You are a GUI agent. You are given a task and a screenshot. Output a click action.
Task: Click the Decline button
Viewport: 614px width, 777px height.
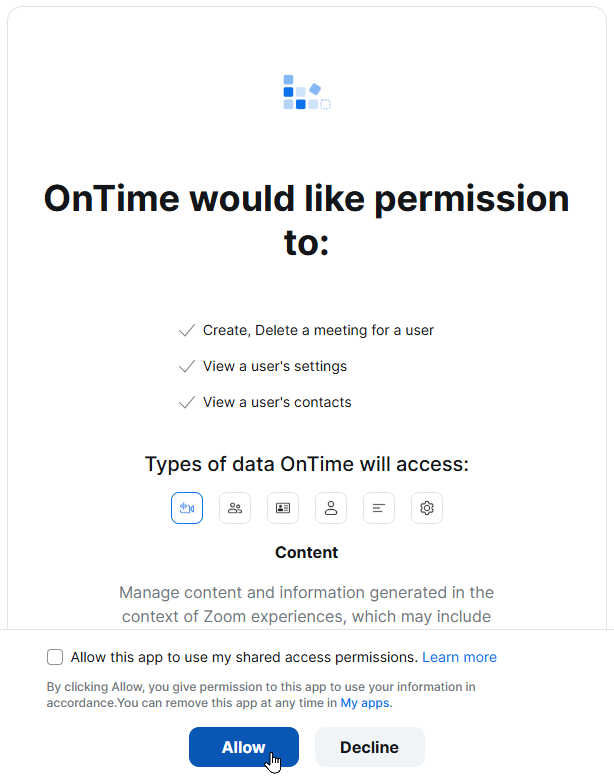point(370,747)
